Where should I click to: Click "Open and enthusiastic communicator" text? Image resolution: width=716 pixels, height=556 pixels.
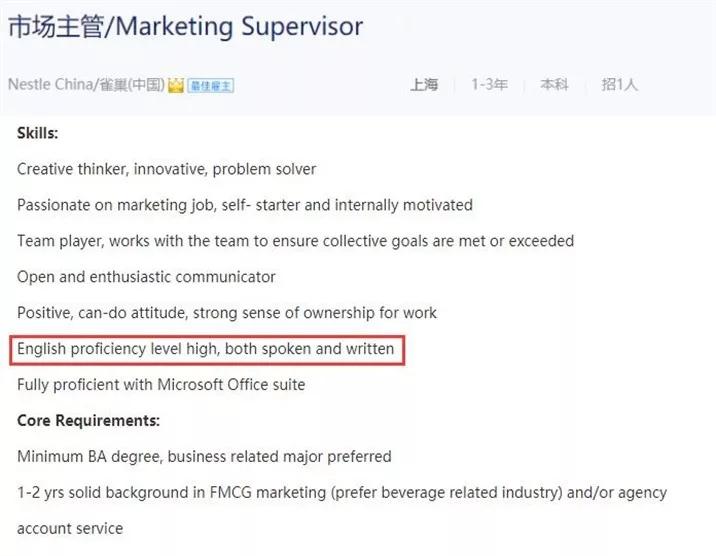click(146, 277)
